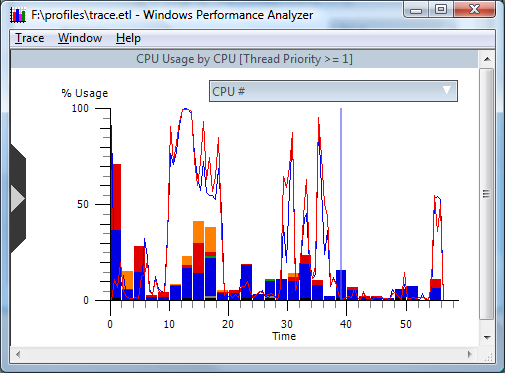Click the vertical scrollbar thumb
The width and height of the screenshot is (505, 373).
click(487, 194)
